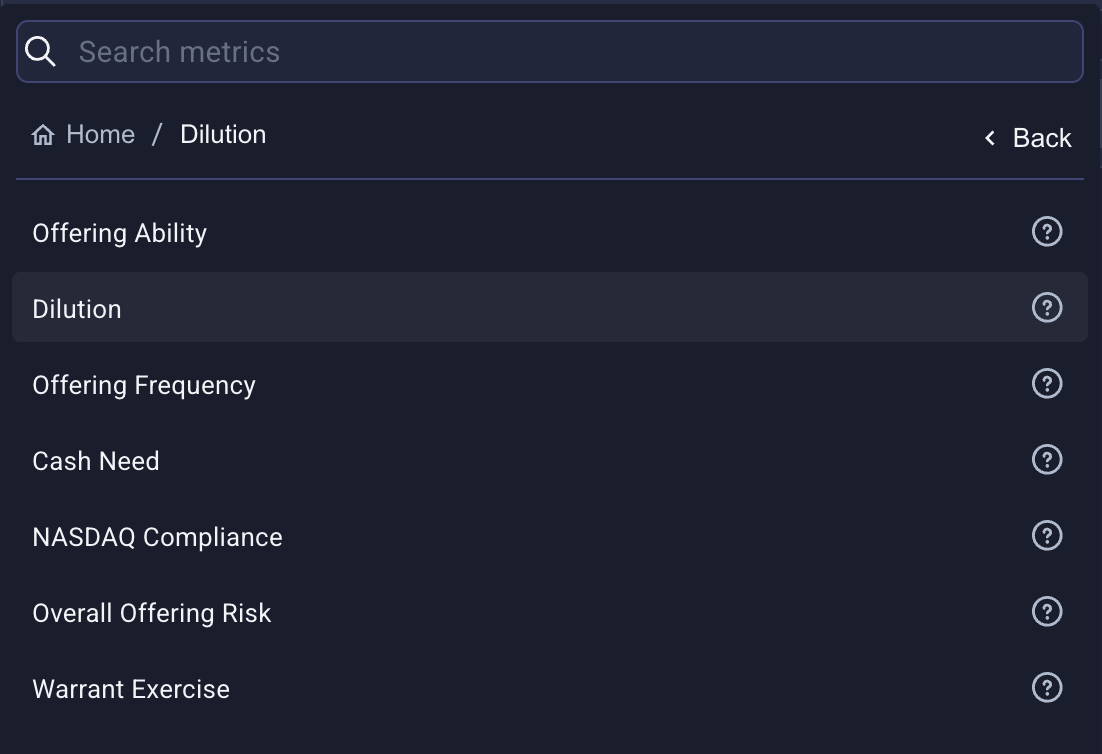Select NASDAQ Compliance from the list

point(157,537)
